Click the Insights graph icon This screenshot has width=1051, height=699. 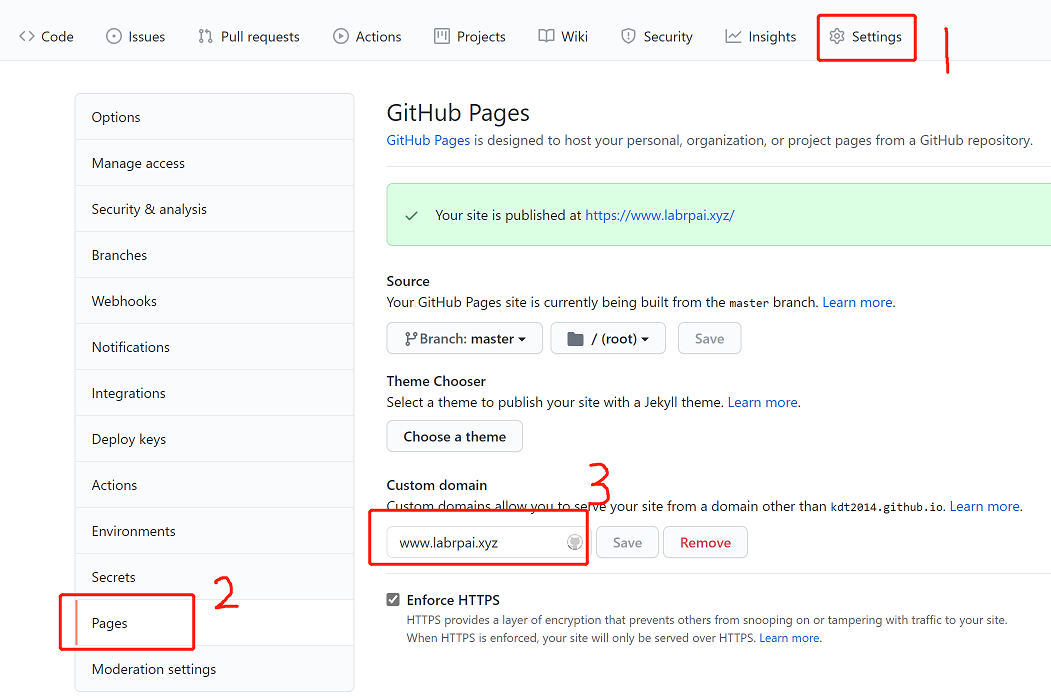tap(734, 37)
